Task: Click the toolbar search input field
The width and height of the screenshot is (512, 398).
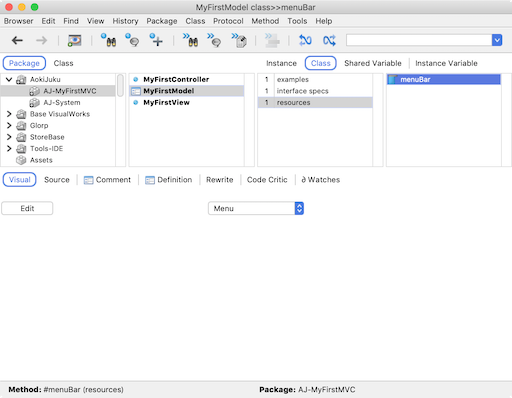Action: tap(419, 40)
